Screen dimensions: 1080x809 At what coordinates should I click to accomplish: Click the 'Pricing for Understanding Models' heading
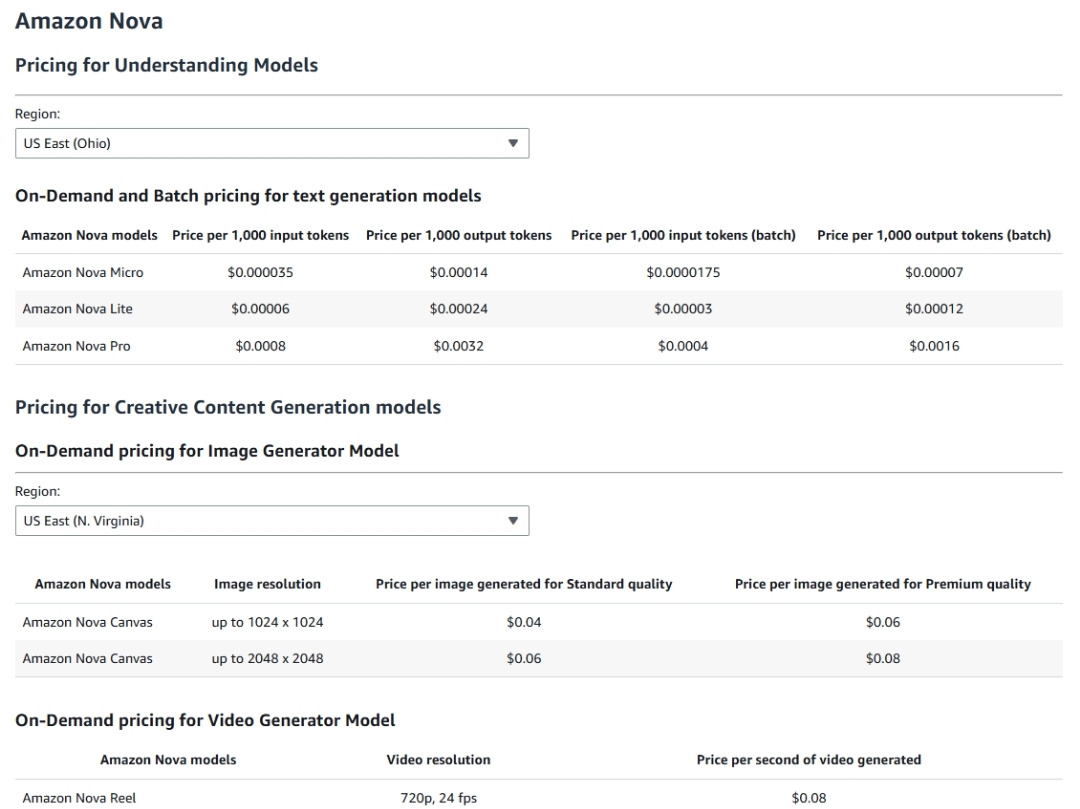coord(167,65)
